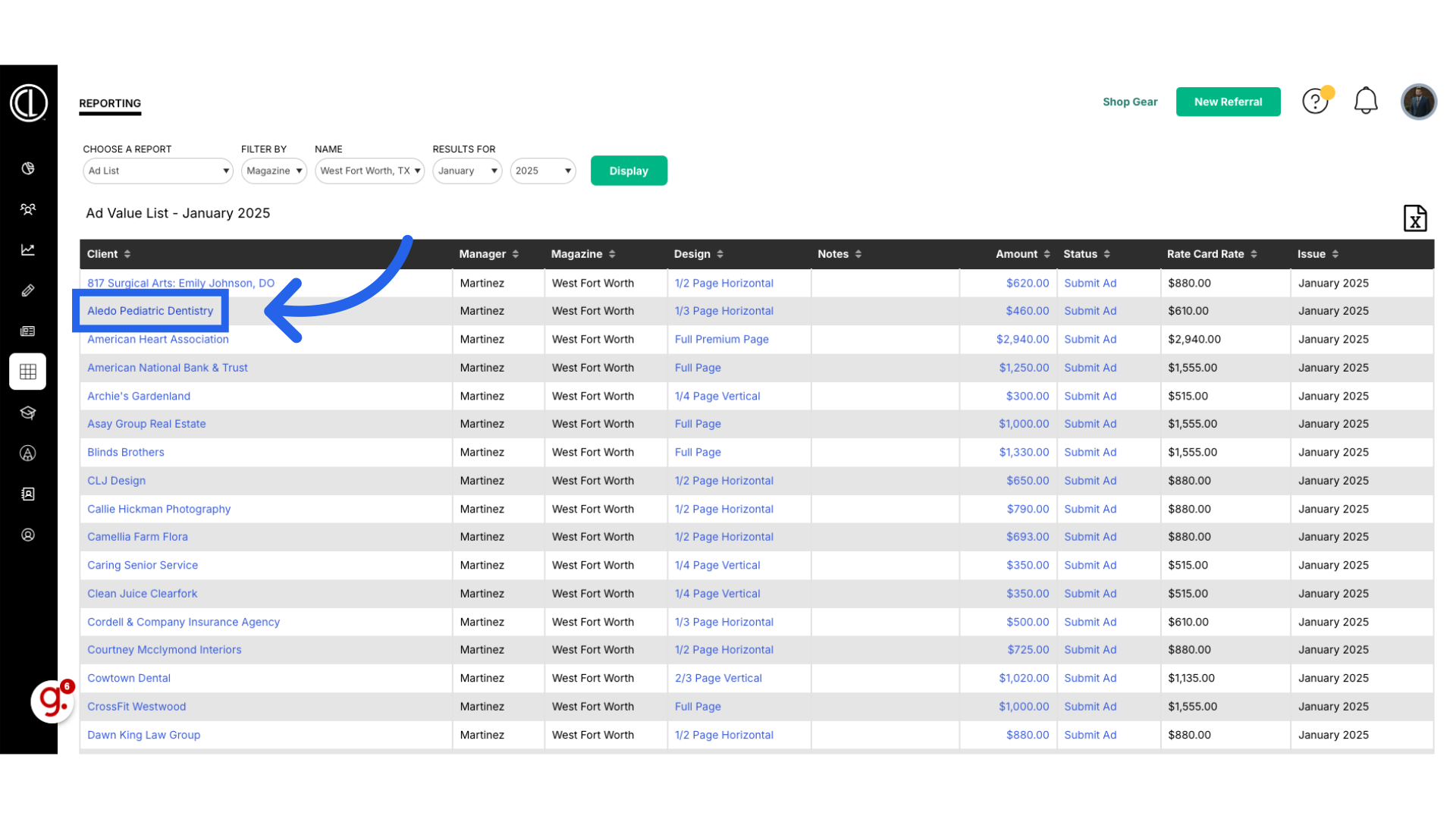Sort by Magazine column arrows
Image resolution: width=1456 pixels, height=819 pixels.
[x=612, y=254]
